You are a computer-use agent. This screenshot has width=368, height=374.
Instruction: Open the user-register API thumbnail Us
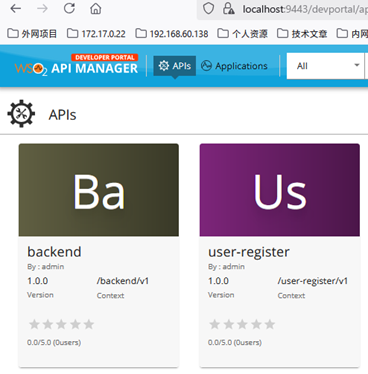click(x=280, y=190)
